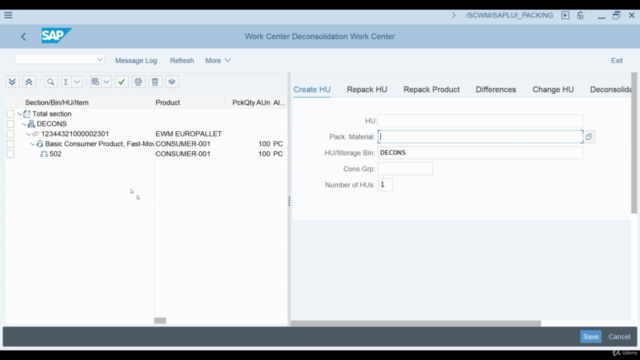Click the EWM EUROPALLET product cell
Viewport: 640px width, 360px height.
click(x=189, y=134)
